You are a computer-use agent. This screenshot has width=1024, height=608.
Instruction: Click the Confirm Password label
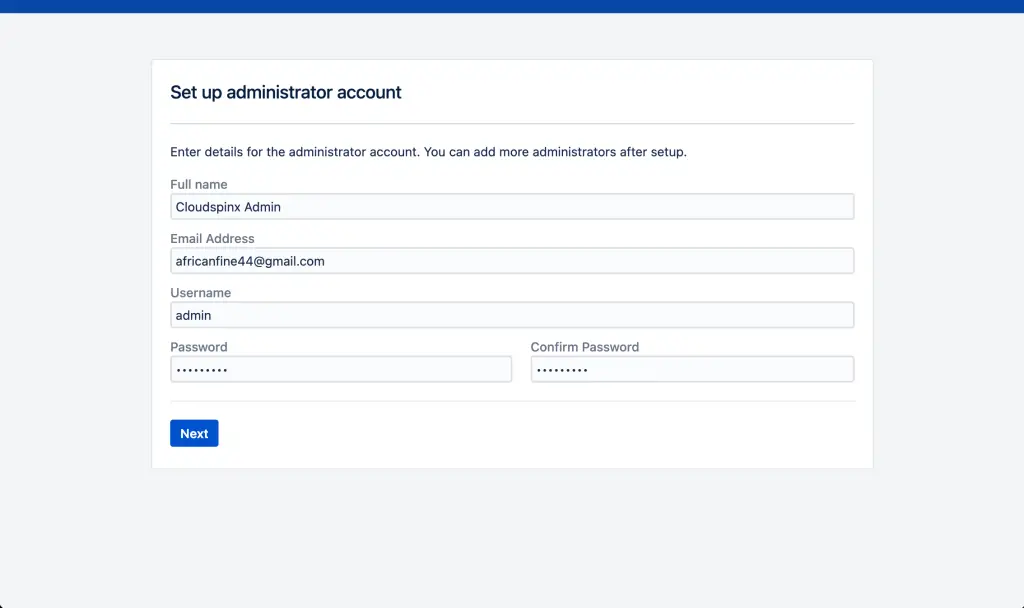pyautogui.click(x=585, y=346)
